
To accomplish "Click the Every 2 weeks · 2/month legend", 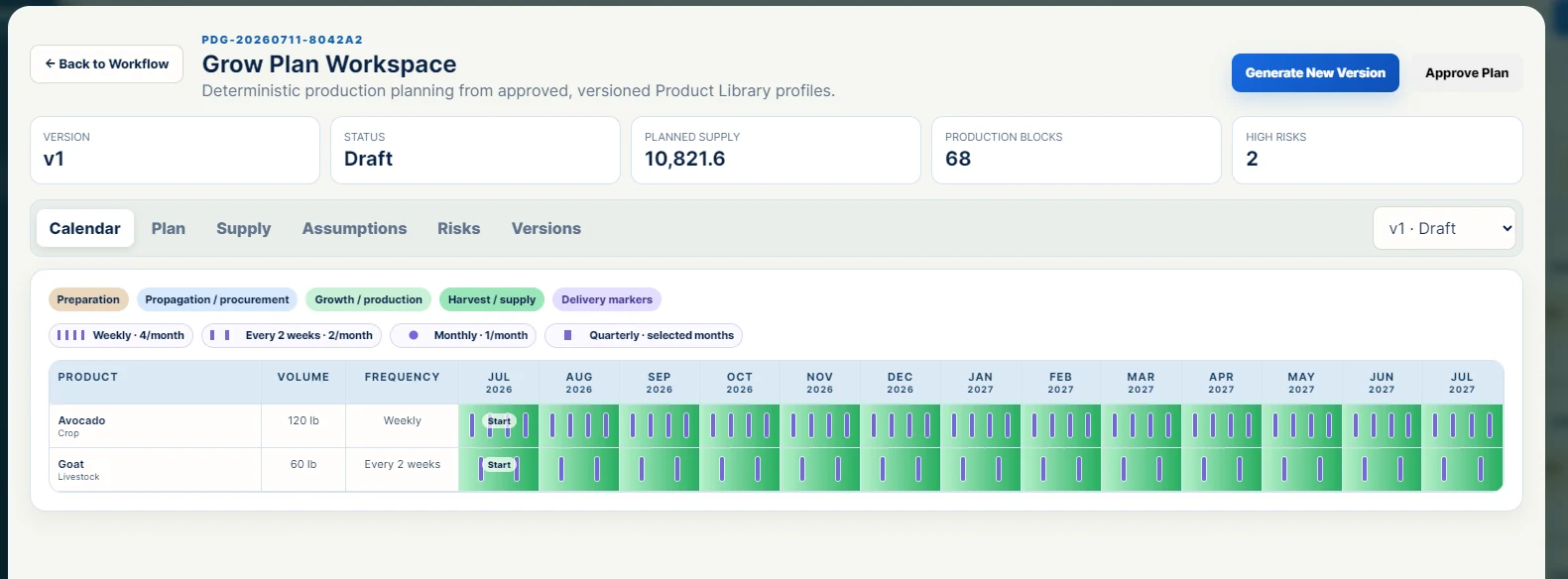I will pyautogui.click(x=292, y=335).
